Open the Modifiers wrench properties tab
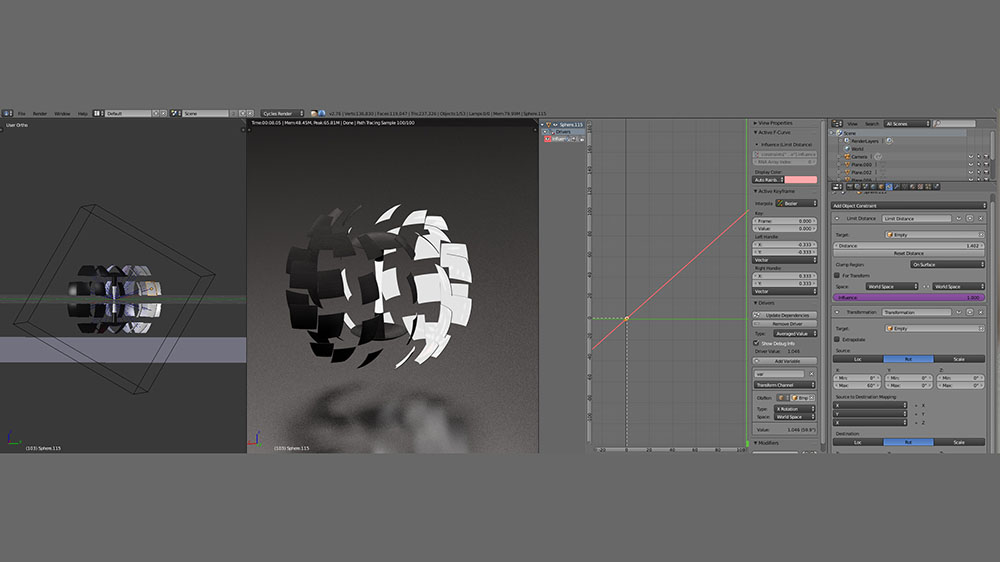Screen dimensions: 1000x562 [x=897, y=186]
